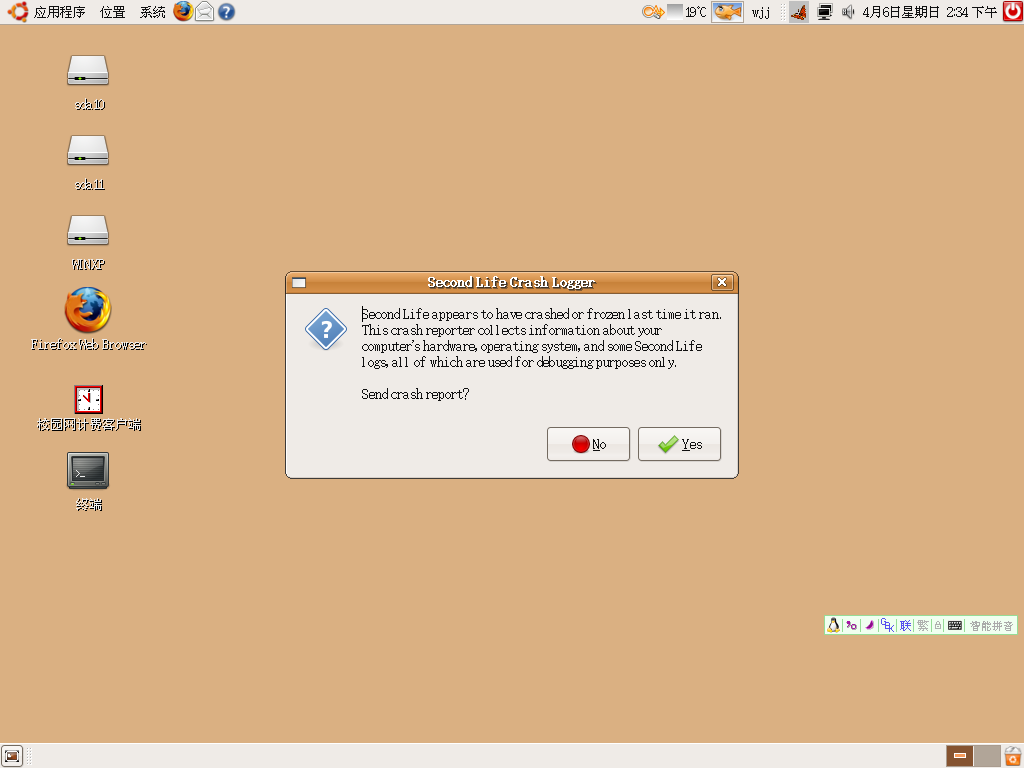The height and width of the screenshot is (768, 1024).
Task: Click the penguin icon on the input method bar
Action: tap(833, 626)
